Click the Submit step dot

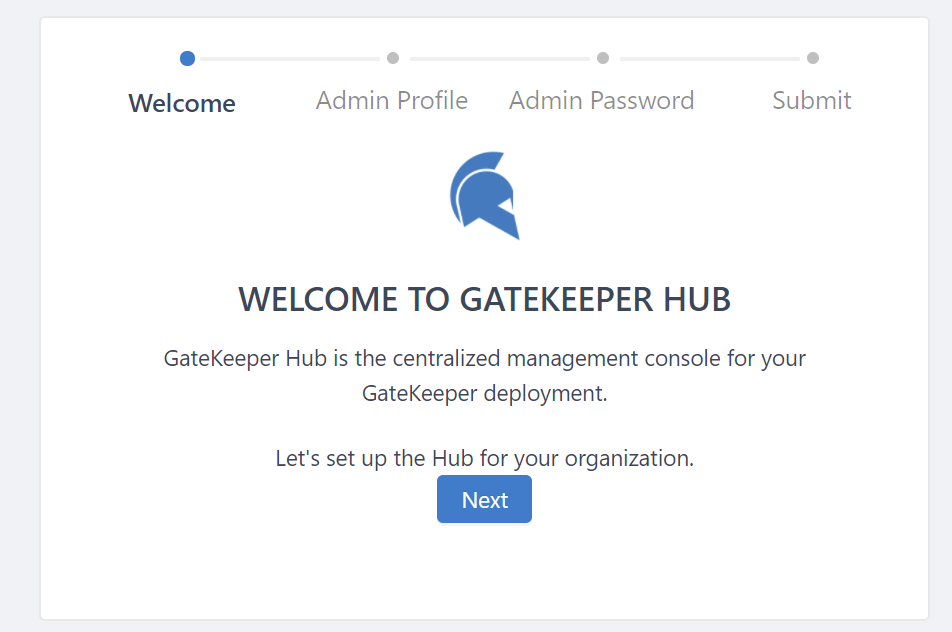(813, 58)
